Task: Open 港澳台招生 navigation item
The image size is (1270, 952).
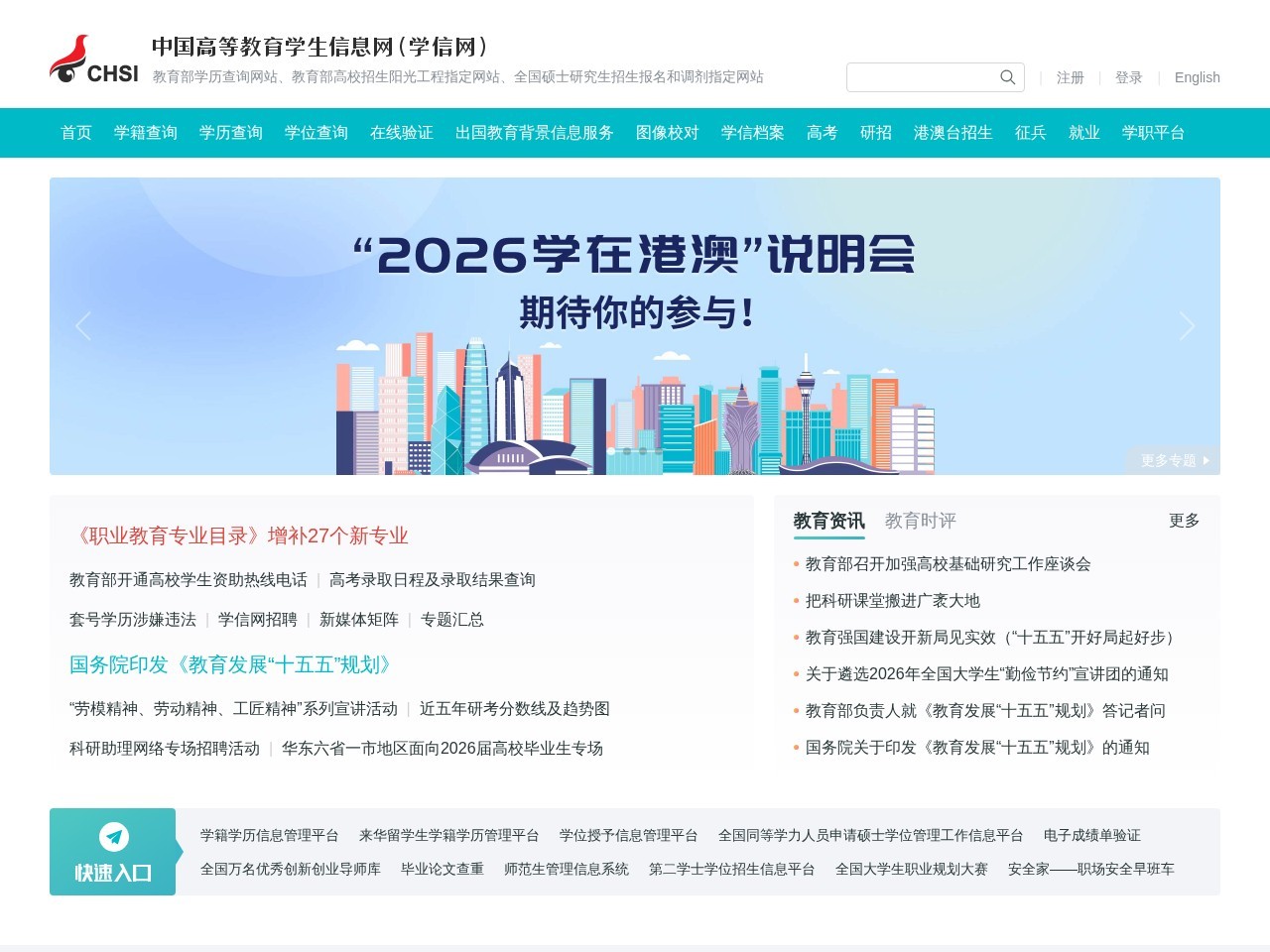Action: tap(953, 133)
